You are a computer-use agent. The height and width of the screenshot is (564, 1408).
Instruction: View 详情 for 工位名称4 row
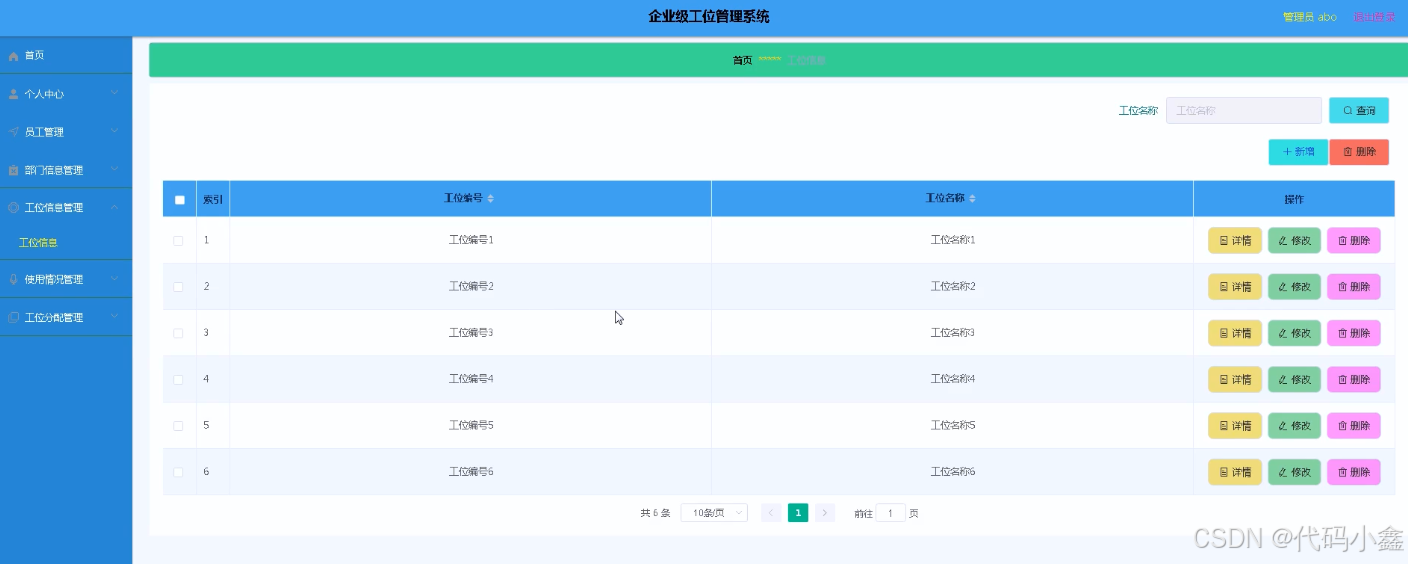(1235, 380)
